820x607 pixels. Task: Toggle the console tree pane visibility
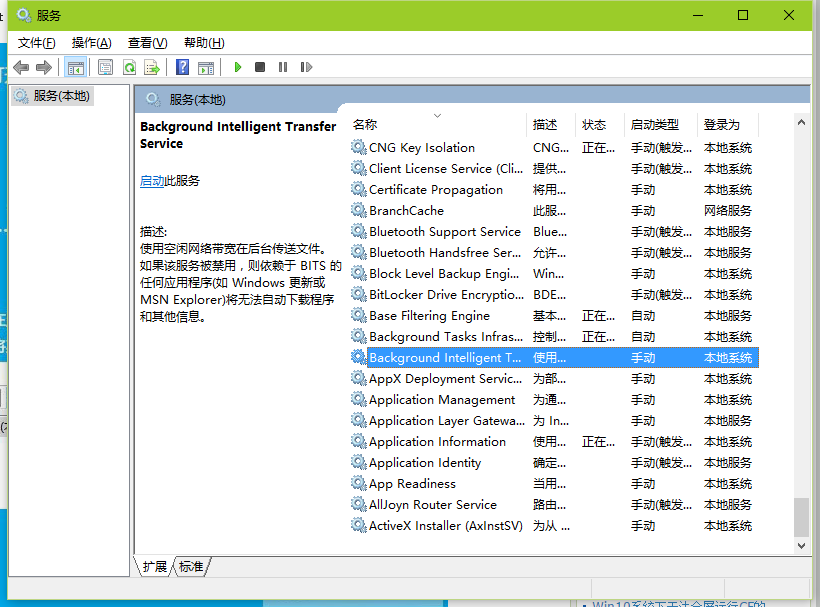click(x=76, y=66)
